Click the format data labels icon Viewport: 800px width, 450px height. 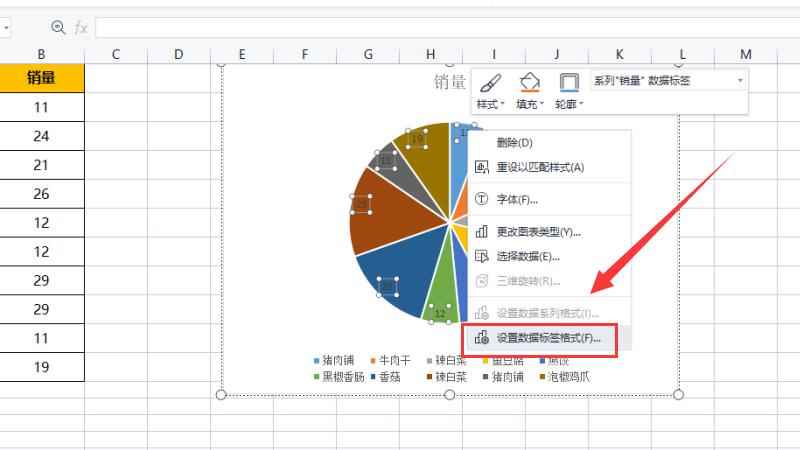pos(482,337)
